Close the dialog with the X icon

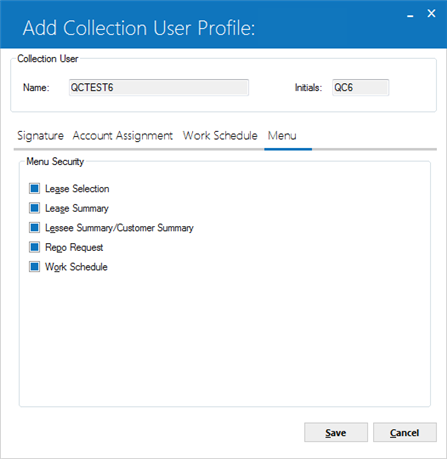[x=431, y=13]
